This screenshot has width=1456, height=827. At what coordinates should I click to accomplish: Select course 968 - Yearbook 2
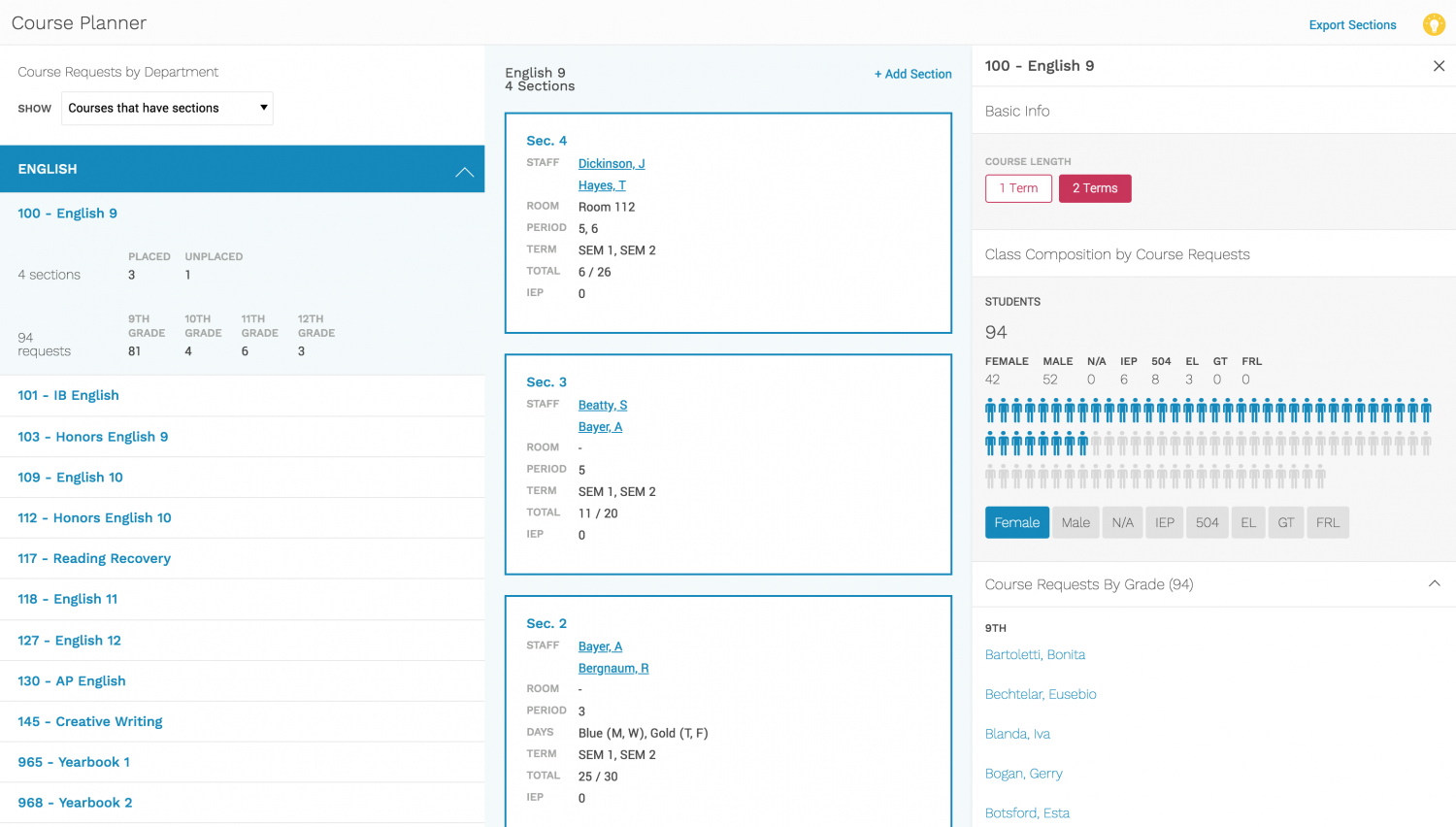tap(75, 803)
